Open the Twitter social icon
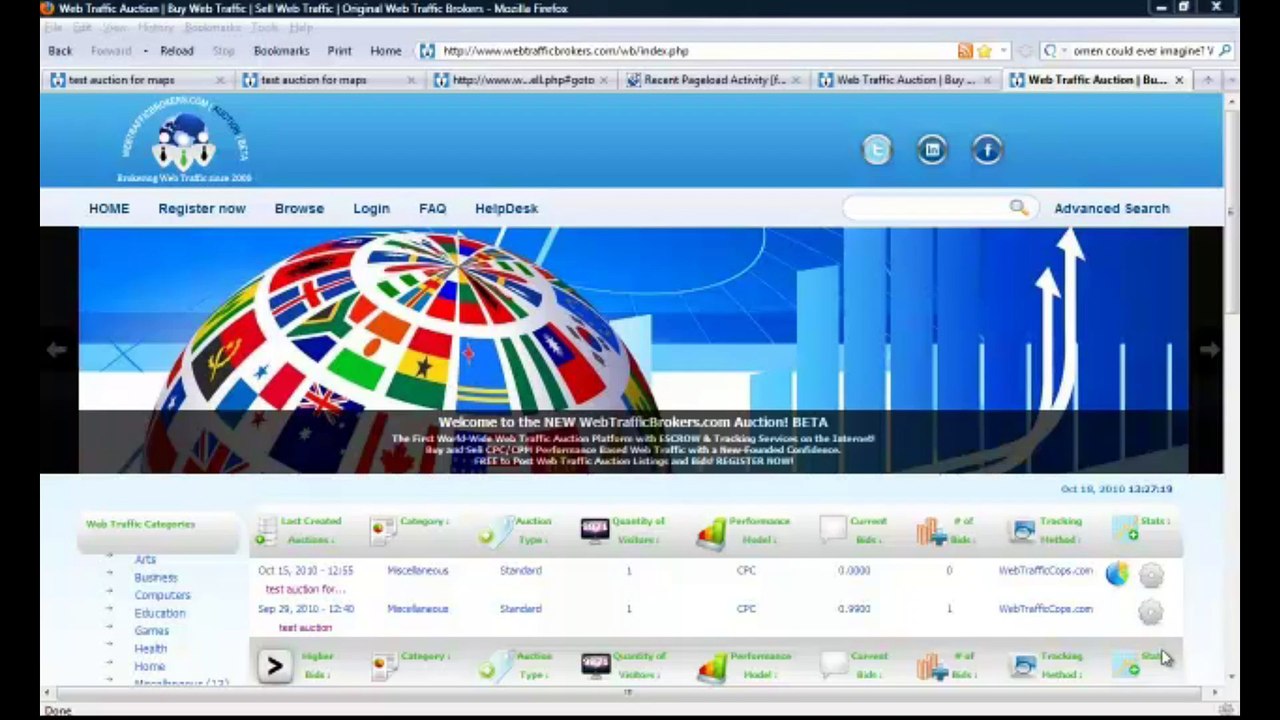 coord(877,150)
